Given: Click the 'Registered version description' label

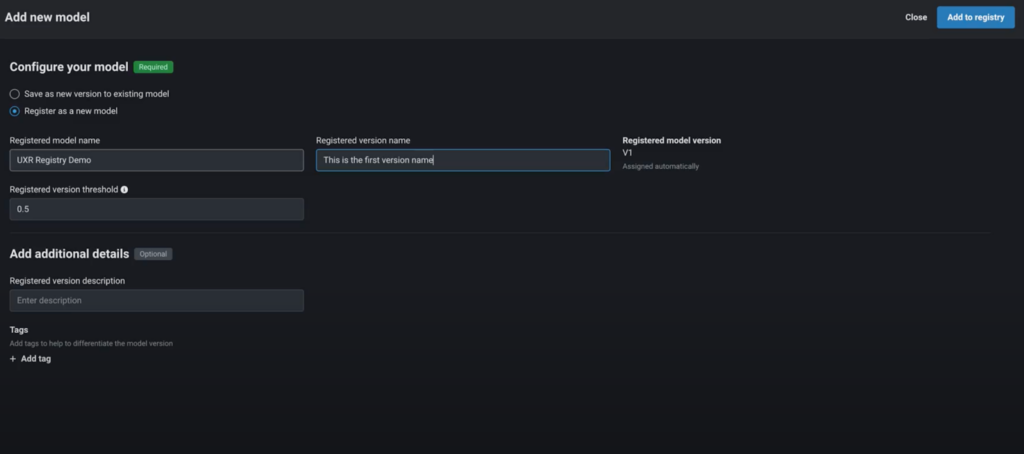Looking at the screenshot, I should 67,280.
